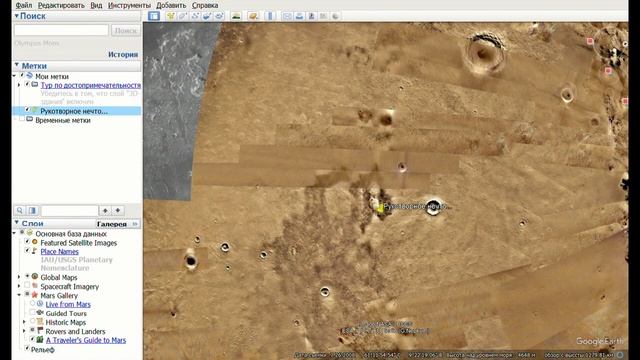This screenshot has height=360, width=640.
Task: Click the Mars Gallery red star icon
Action: [x=35, y=295]
